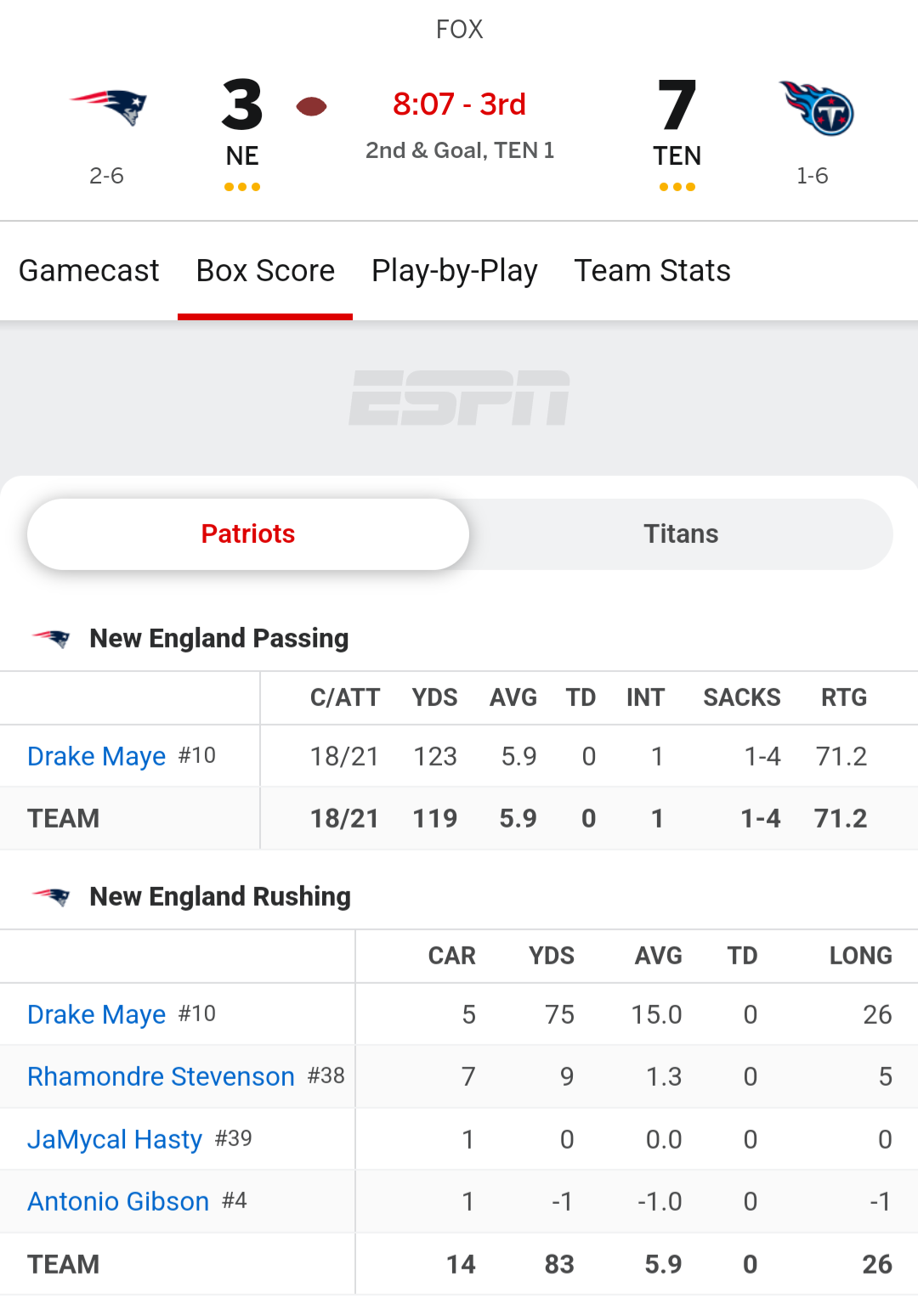Click Patriots logo beside New England Rushing
Screen dimensions: 918x1316
[x=51, y=896]
